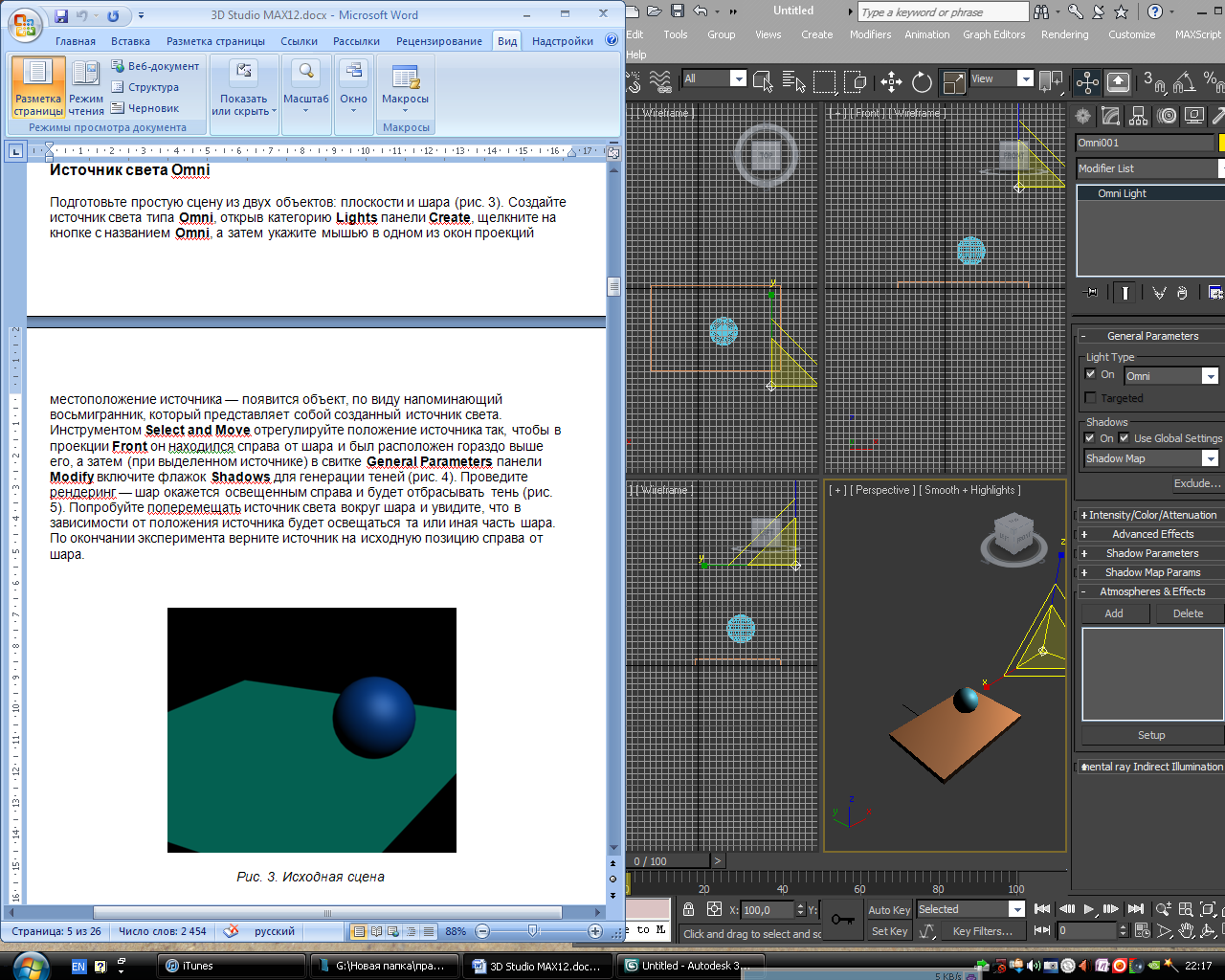1225x980 pixels.
Task: Open the key filter Selected dropdown
Action: [1016, 909]
